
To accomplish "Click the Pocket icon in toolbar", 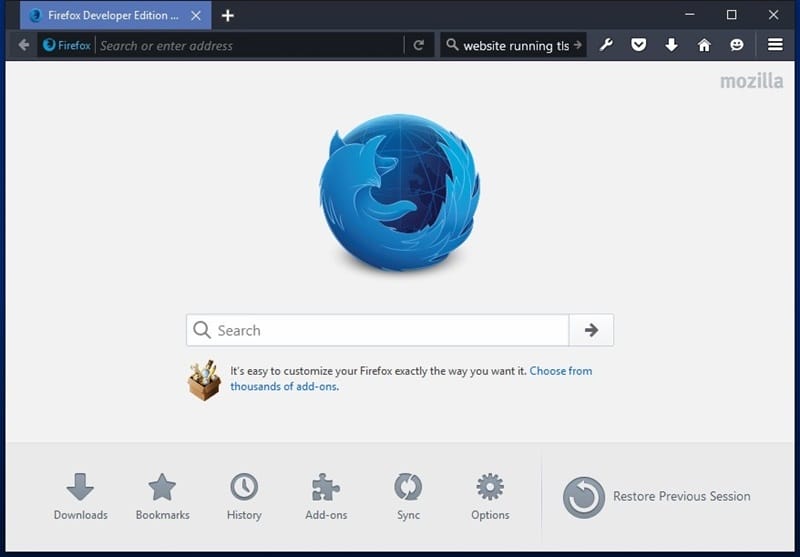I will (639, 45).
